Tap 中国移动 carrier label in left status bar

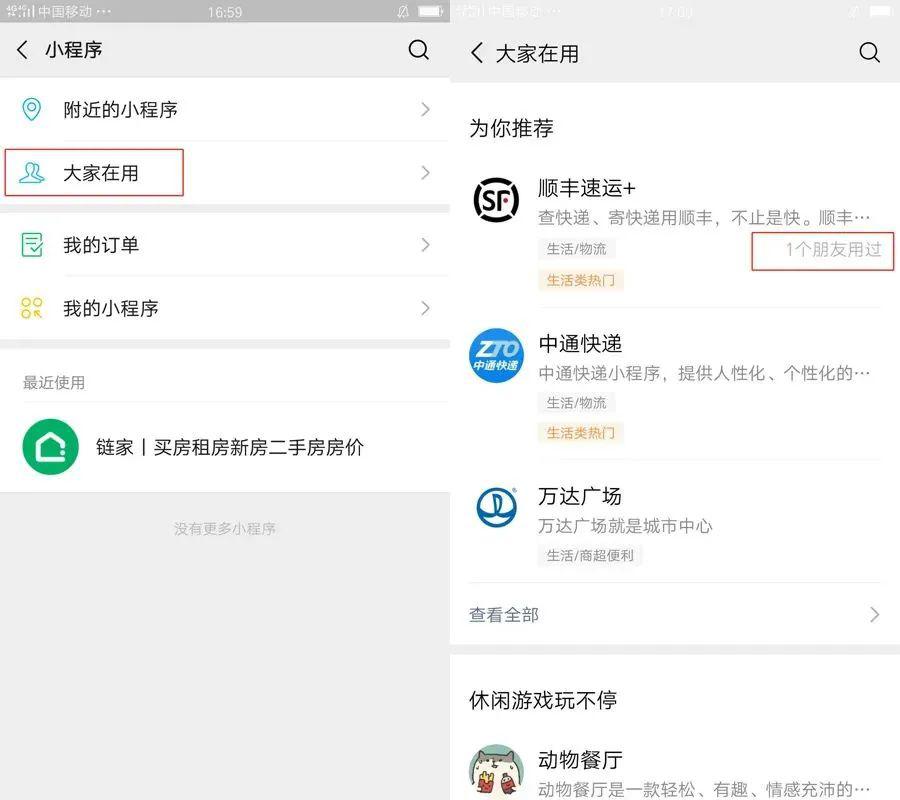[x=65, y=11]
